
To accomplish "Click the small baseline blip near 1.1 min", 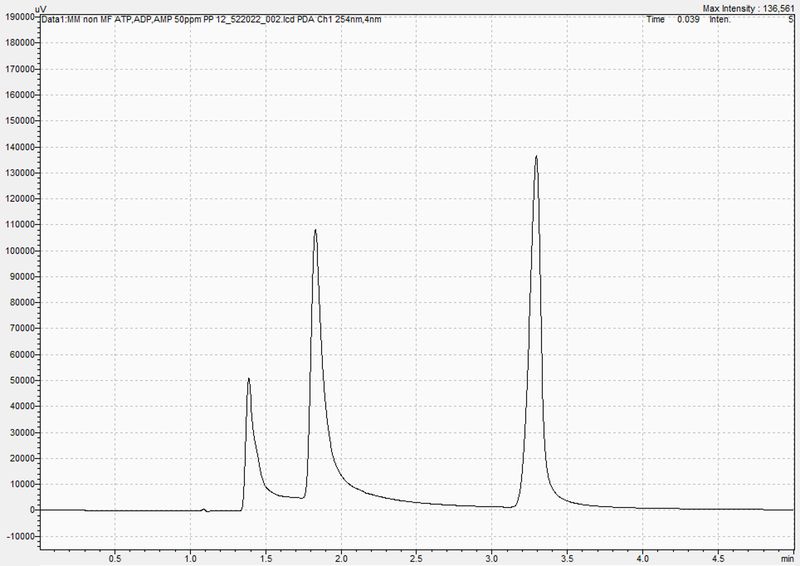I will [205, 509].
